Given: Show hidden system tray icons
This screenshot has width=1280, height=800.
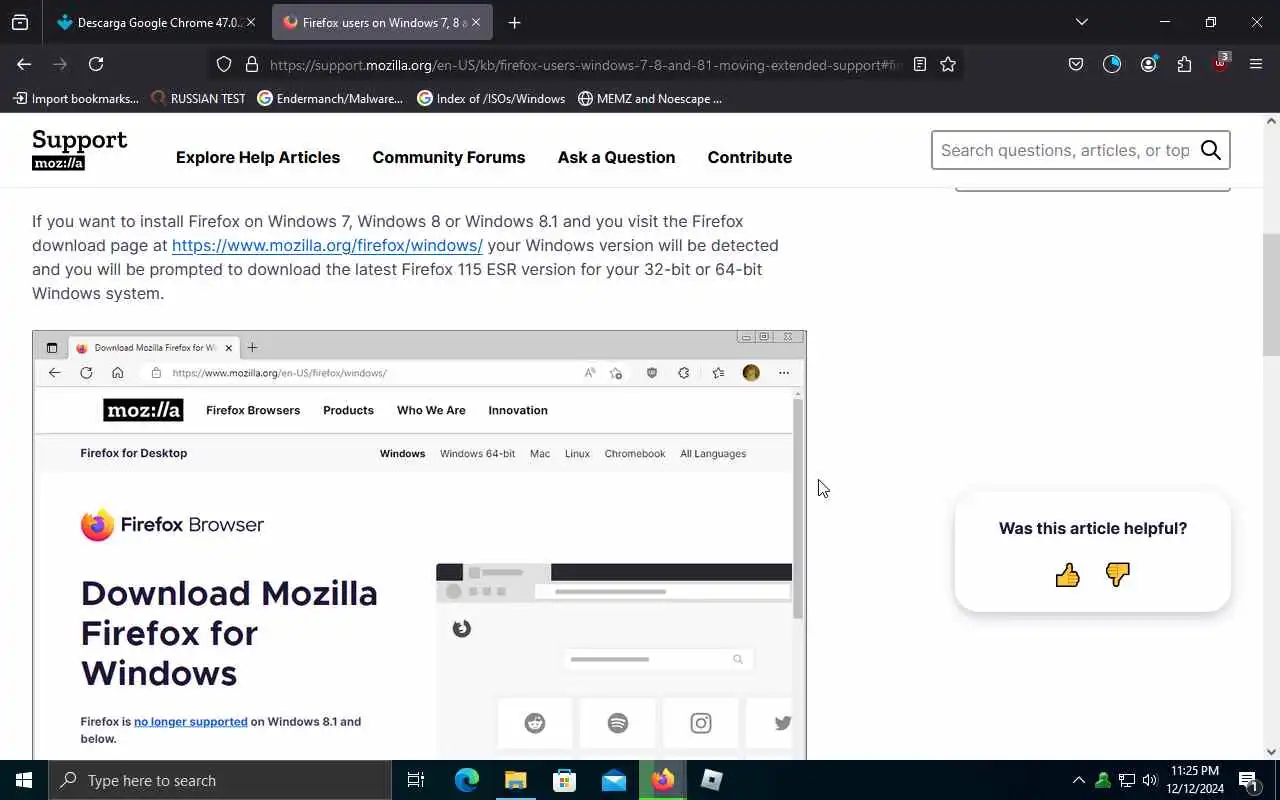Looking at the screenshot, I should click(1078, 780).
